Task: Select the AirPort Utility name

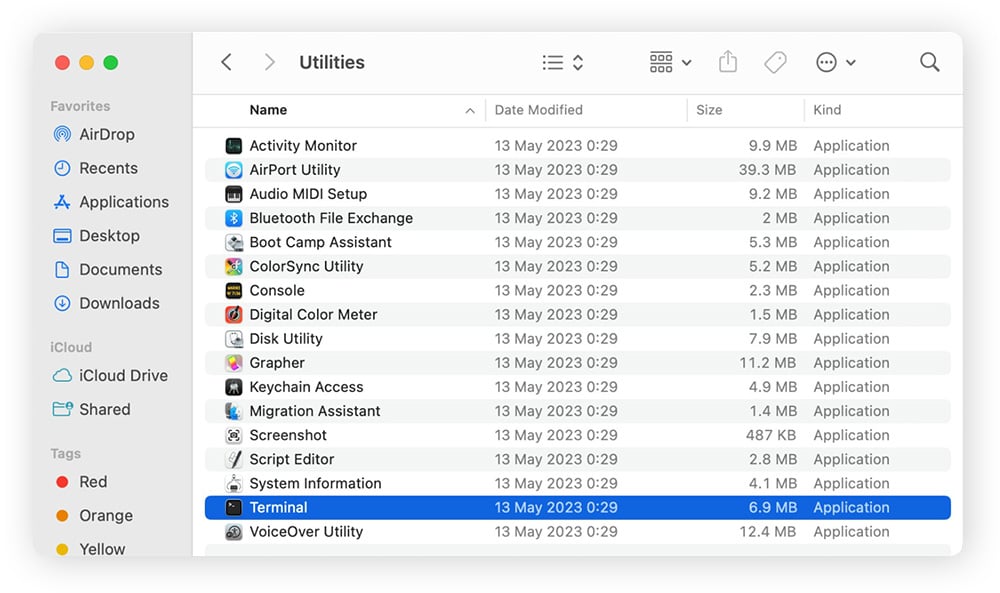Action: coord(295,170)
